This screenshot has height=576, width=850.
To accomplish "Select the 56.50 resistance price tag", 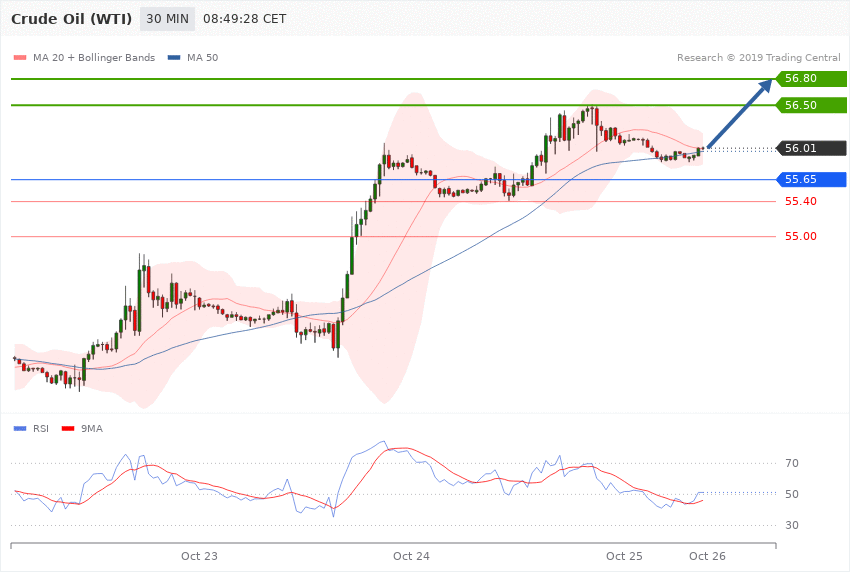I will click(811, 105).
